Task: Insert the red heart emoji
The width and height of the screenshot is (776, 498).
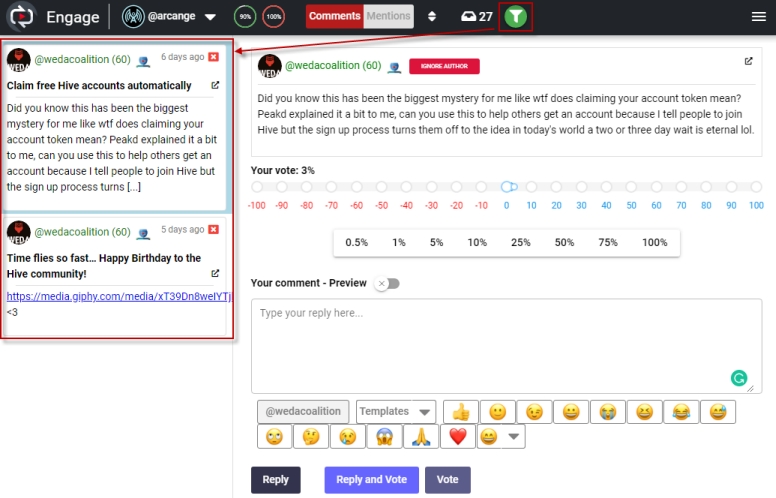Action: click(x=457, y=437)
